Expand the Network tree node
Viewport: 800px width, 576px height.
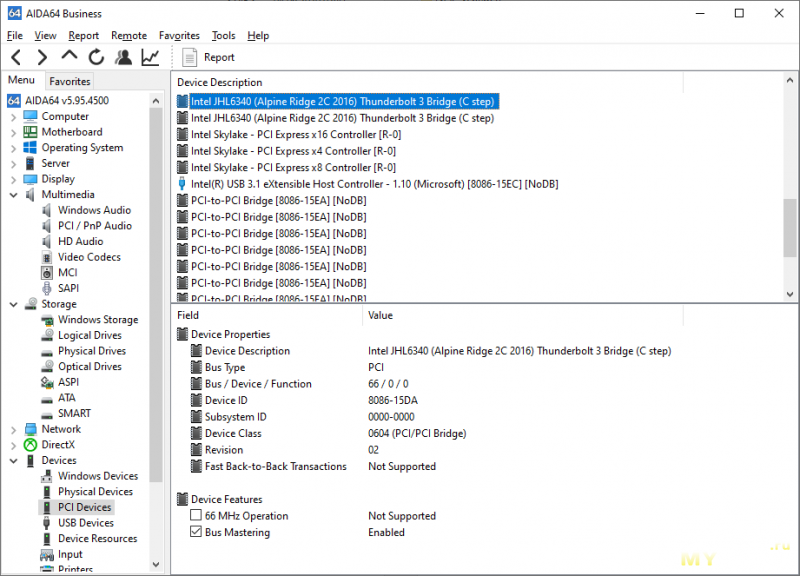click(x=14, y=430)
